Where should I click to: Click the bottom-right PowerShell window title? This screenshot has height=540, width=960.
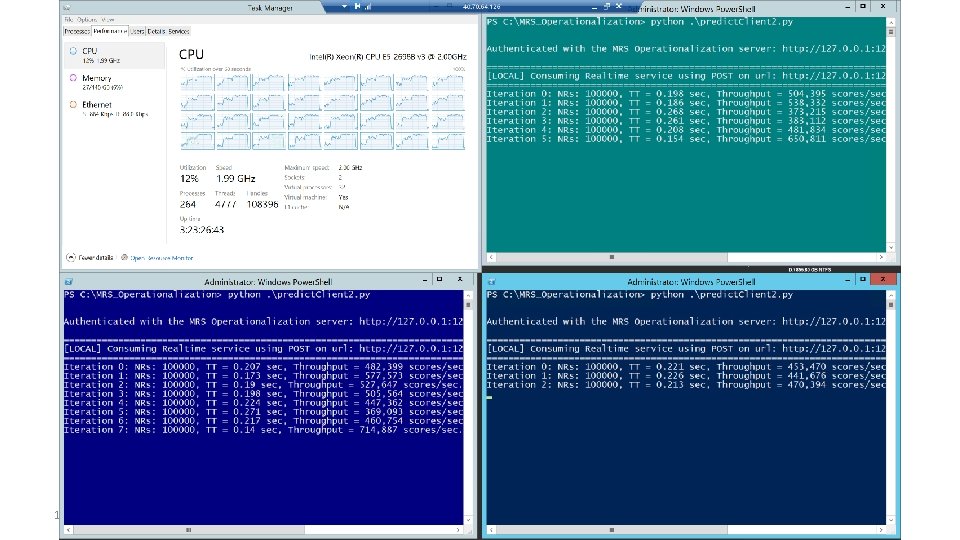click(691, 282)
